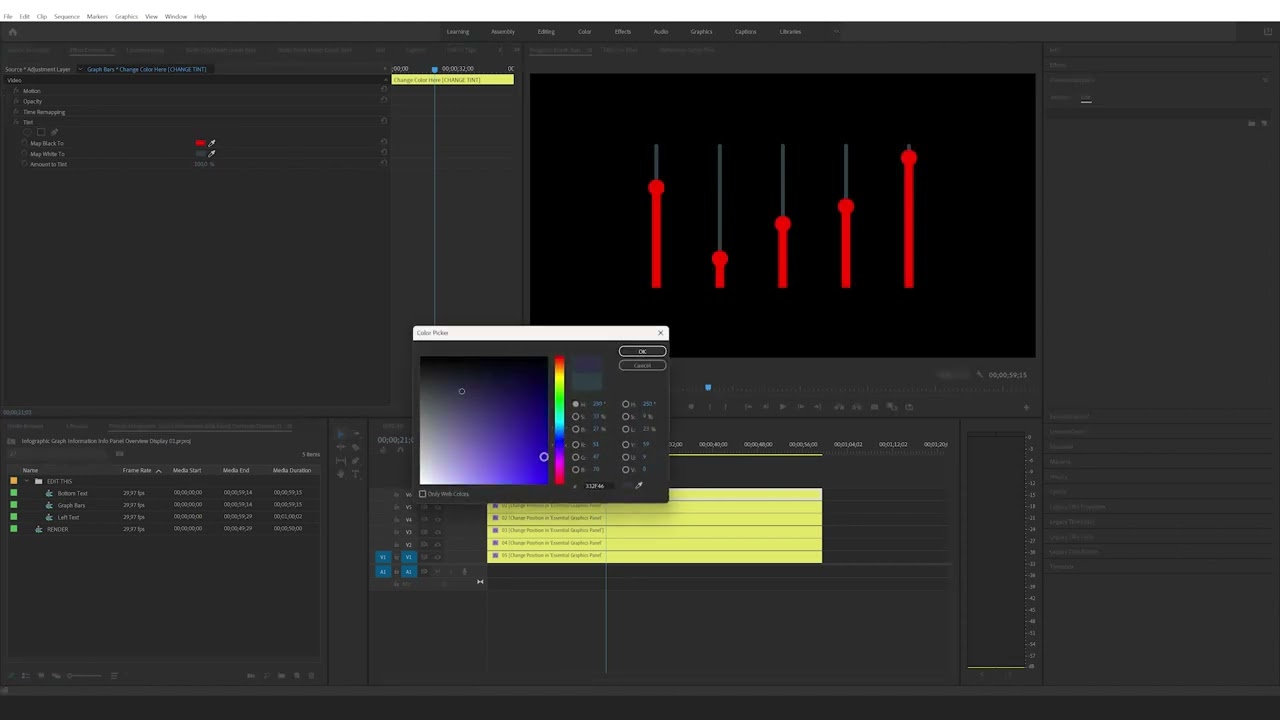Toggle animation stopwatch for Amount to Tint
Screen dimensions: 1280x720
(x=24, y=164)
